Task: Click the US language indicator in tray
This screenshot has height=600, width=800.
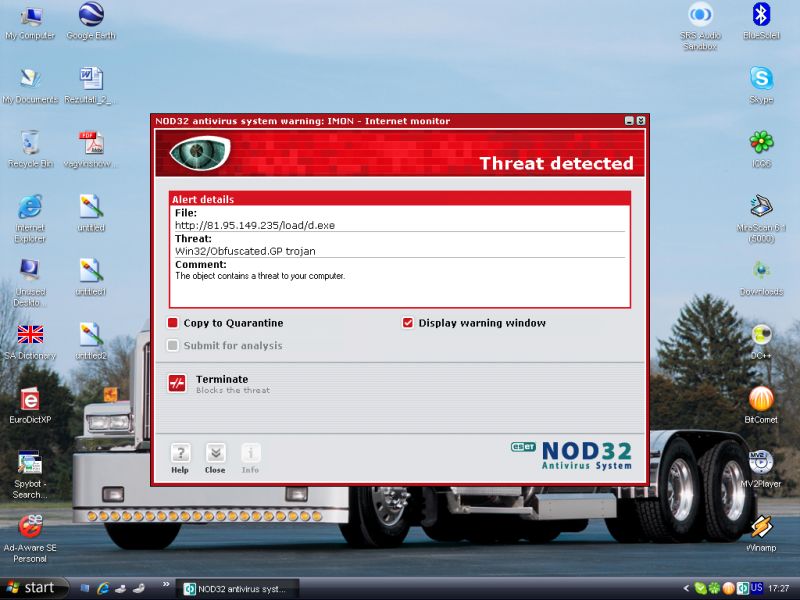Action: (757, 588)
